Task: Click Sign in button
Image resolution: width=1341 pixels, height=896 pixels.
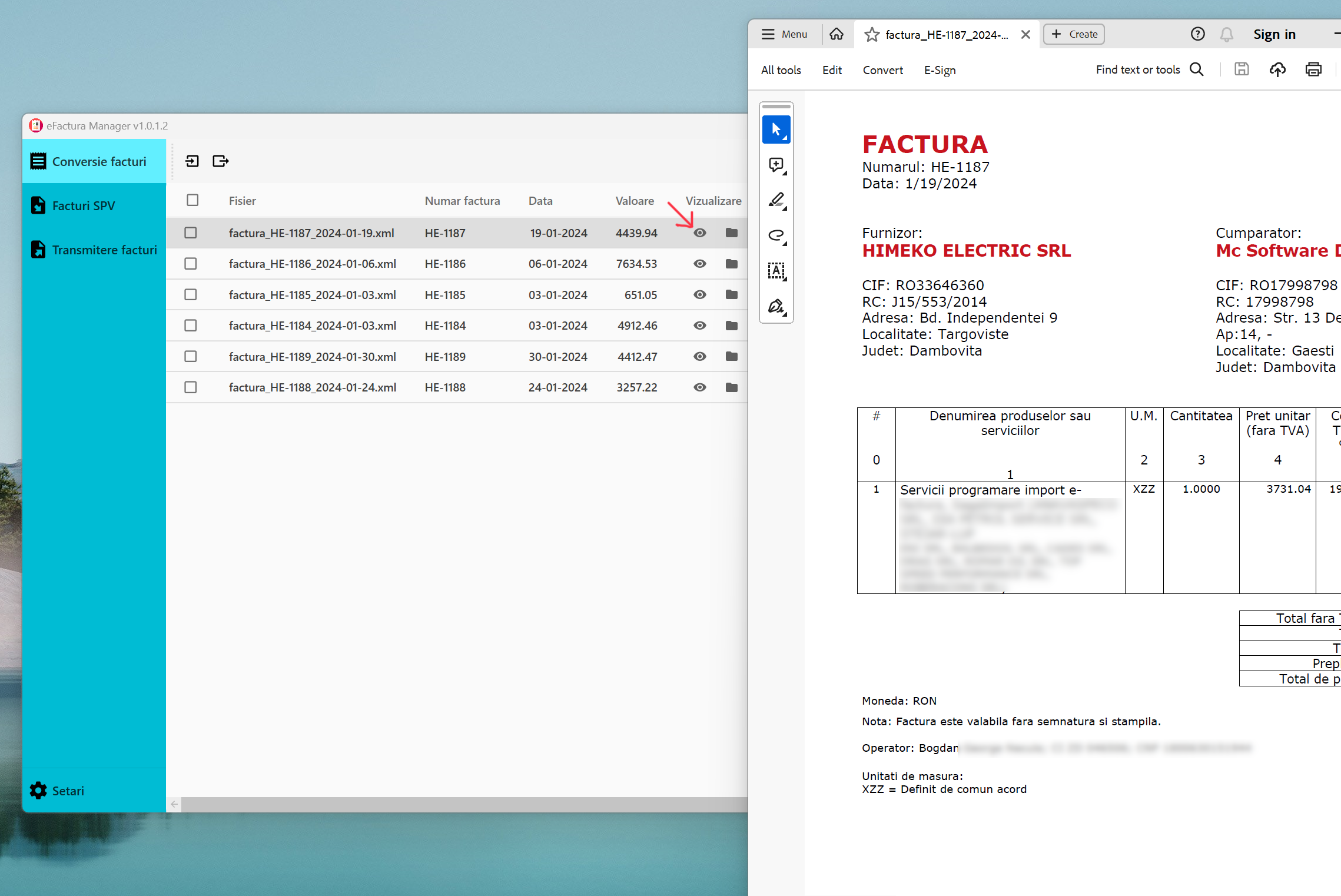Action: coord(1274,34)
